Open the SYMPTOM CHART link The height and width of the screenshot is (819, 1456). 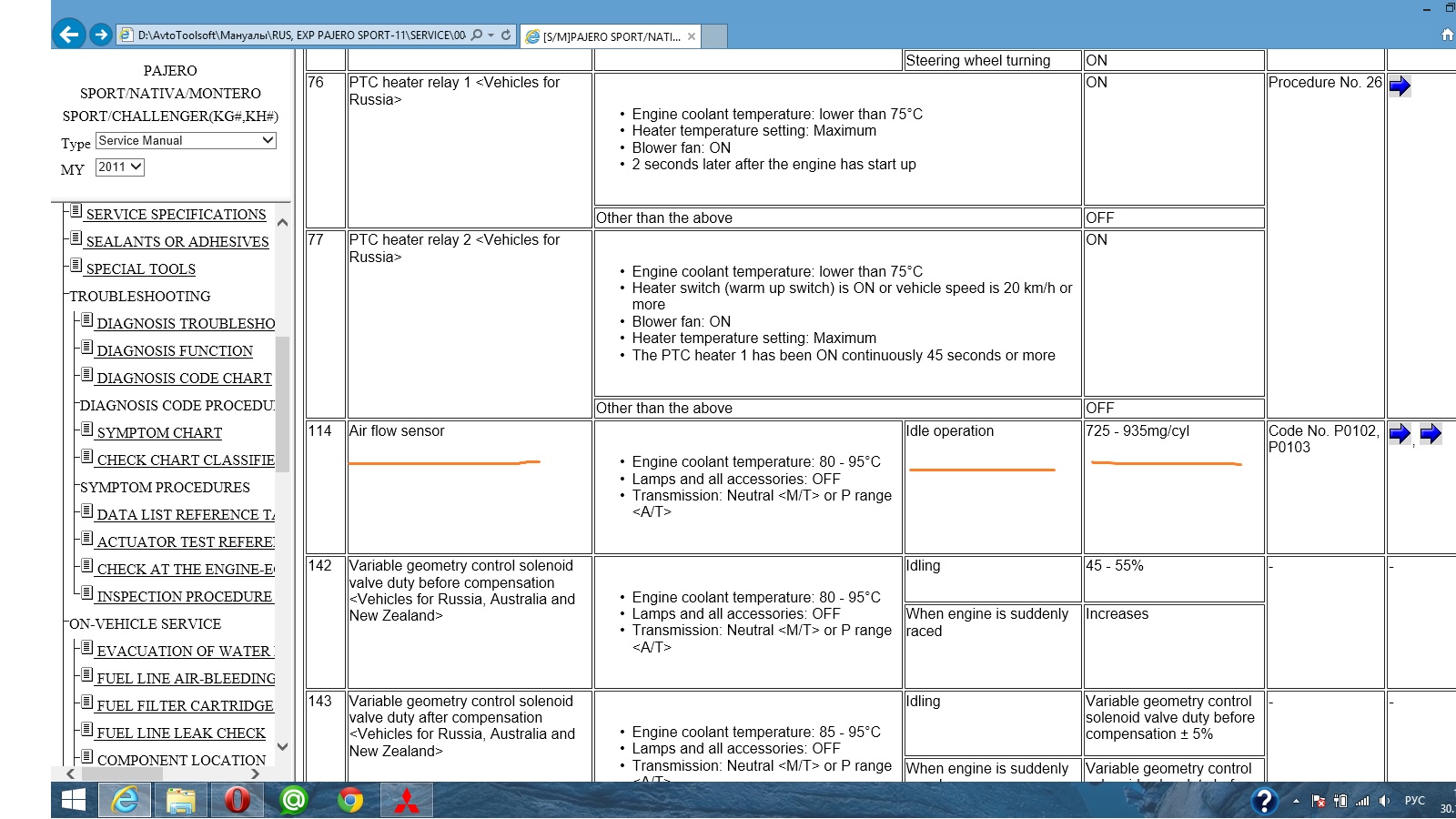coord(159,433)
